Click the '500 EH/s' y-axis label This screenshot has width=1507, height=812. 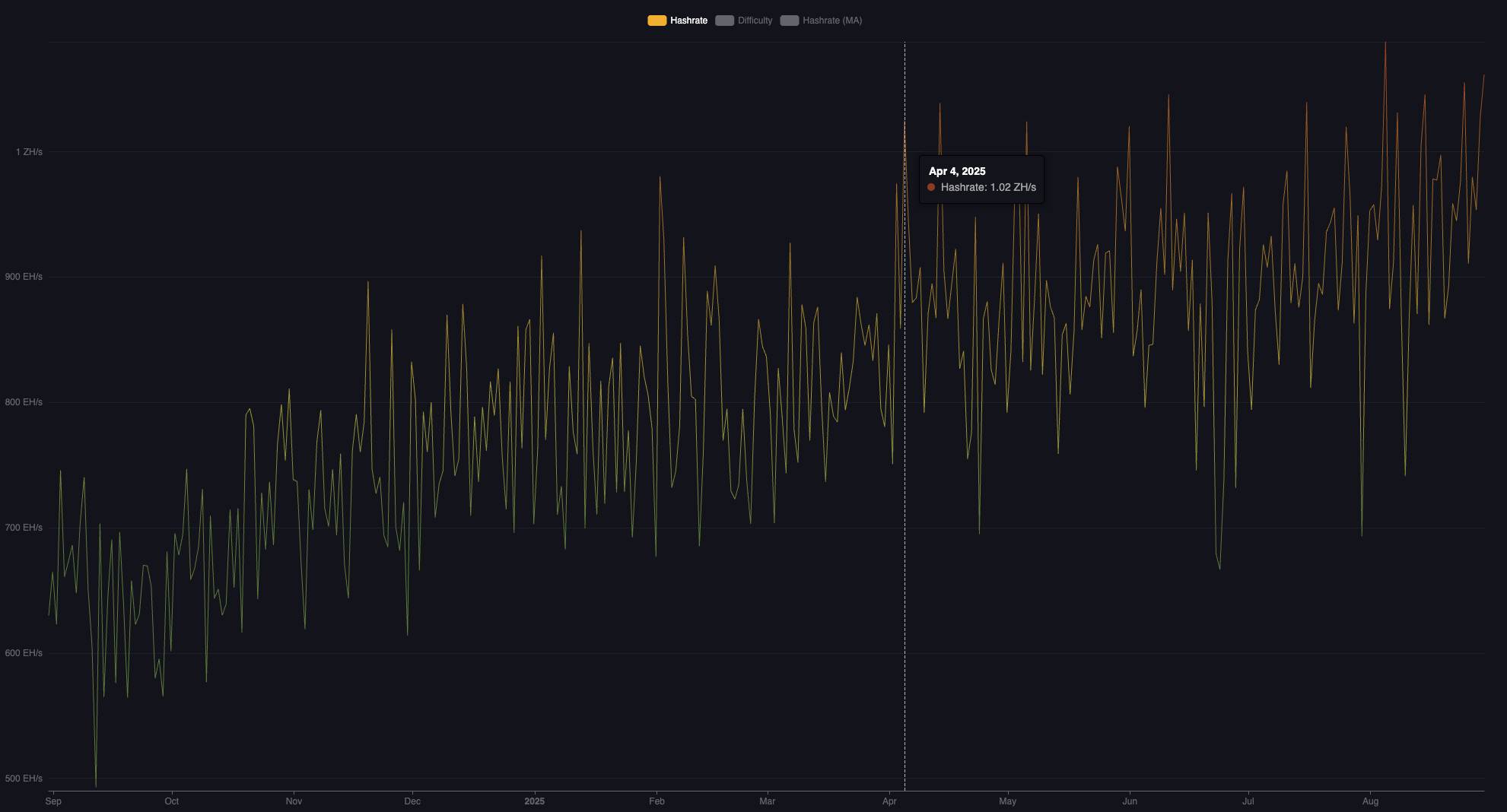[24, 779]
